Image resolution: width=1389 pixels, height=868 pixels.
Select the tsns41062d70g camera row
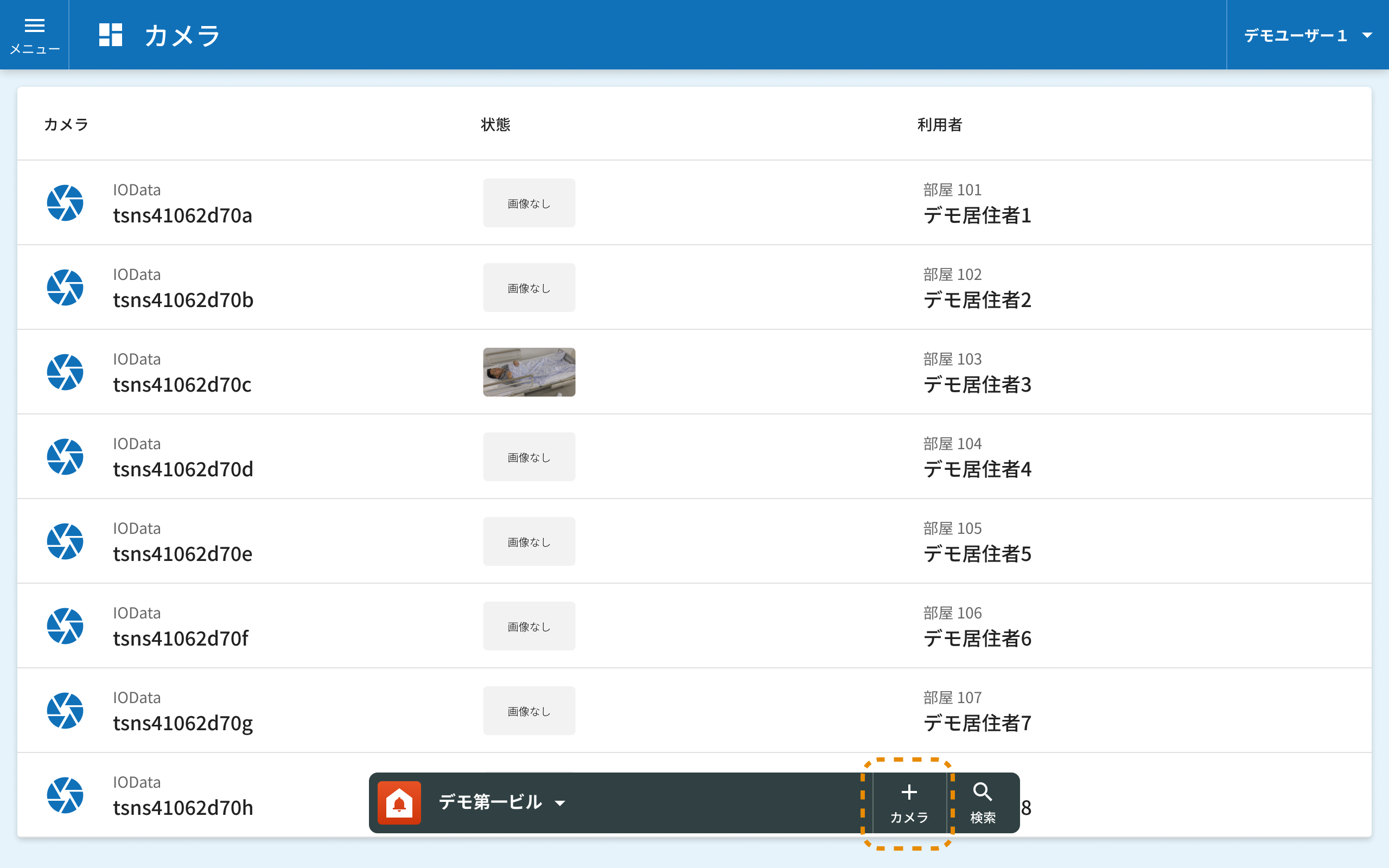point(182,723)
